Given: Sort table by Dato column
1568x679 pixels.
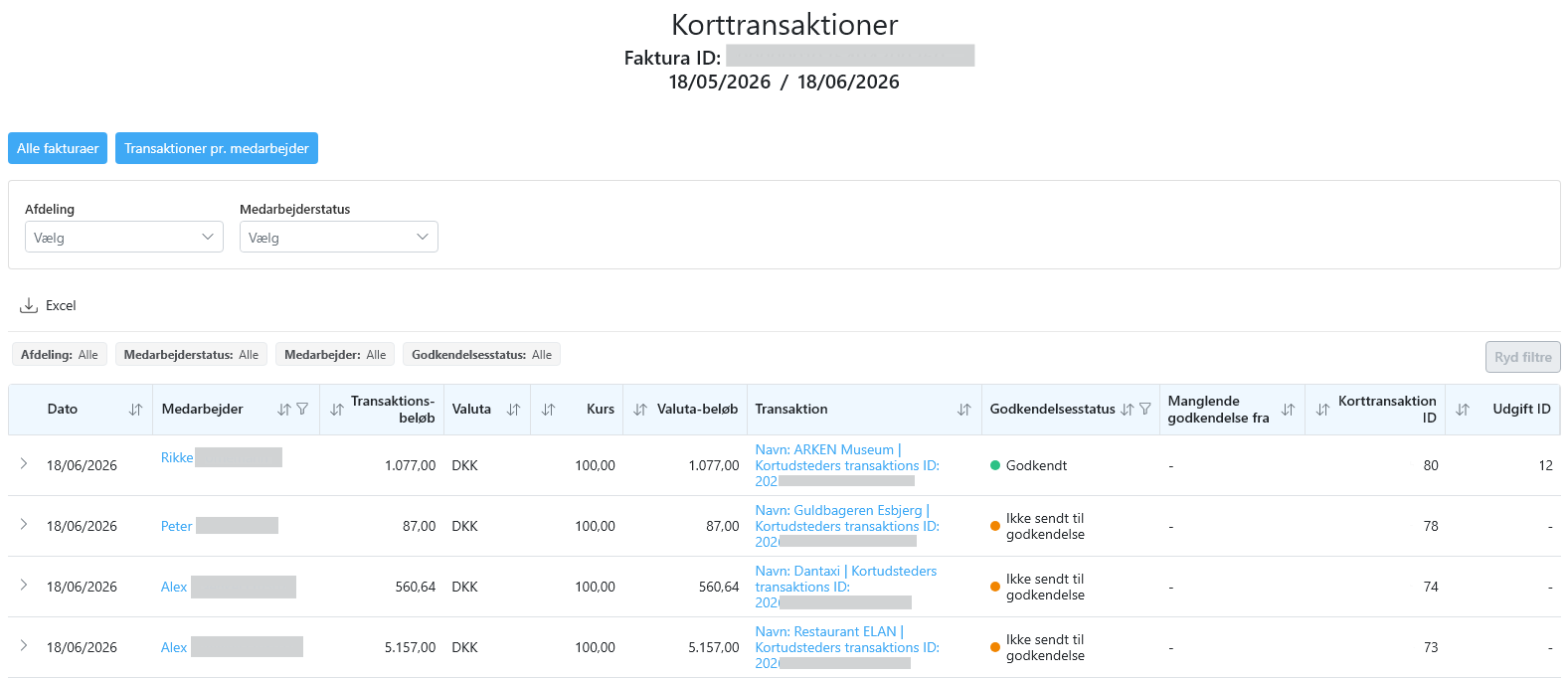Looking at the screenshot, I should pyautogui.click(x=135, y=410).
